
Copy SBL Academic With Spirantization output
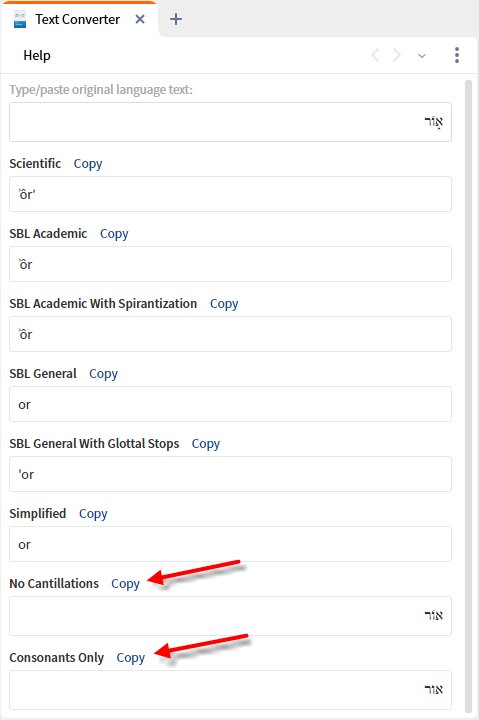pyautogui.click(x=224, y=304)
